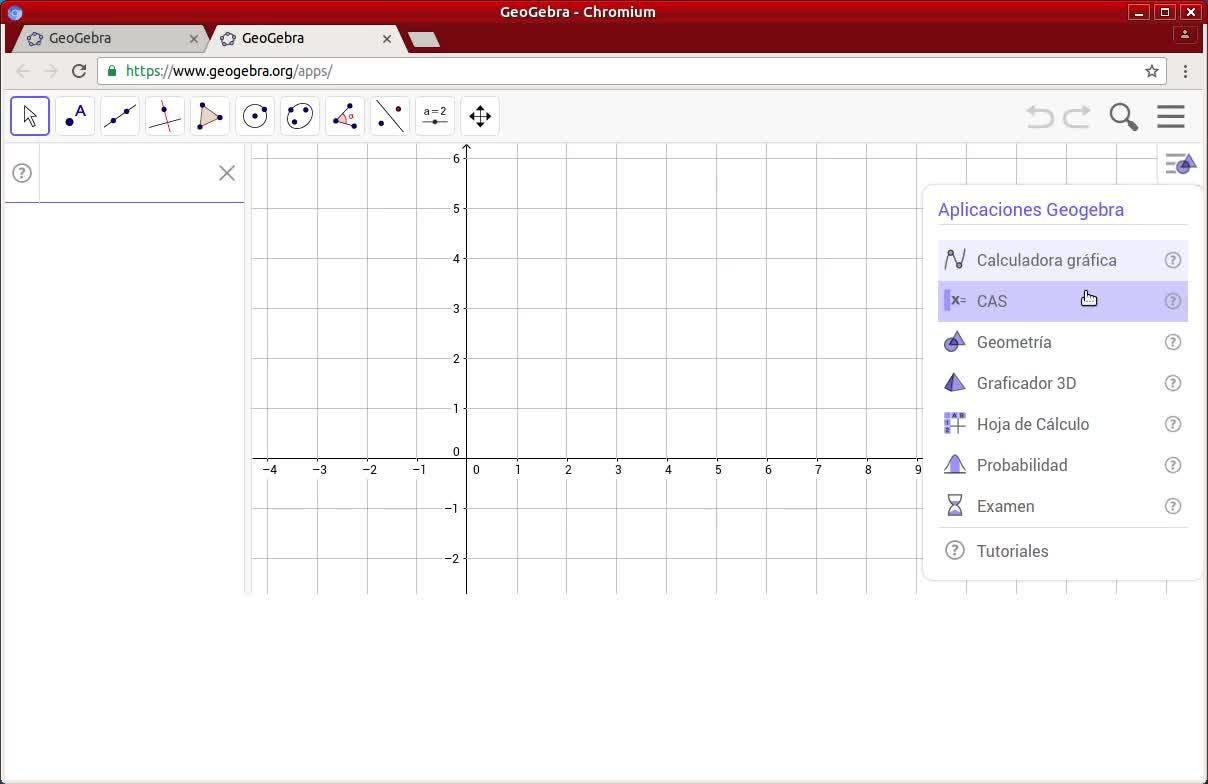Select the Angle tool
Viewport: 1208px width, 784px height.
tap(345, 116)
